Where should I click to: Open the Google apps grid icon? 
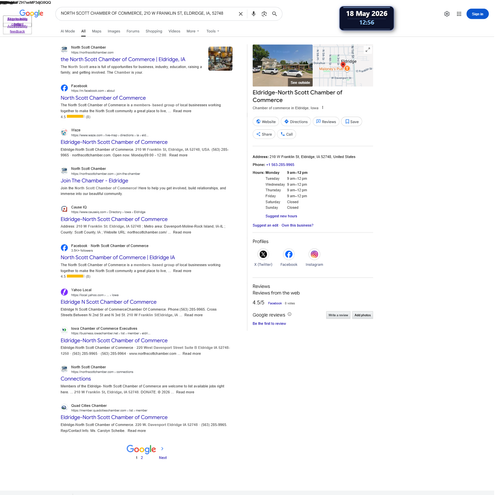tap(459, 14)
